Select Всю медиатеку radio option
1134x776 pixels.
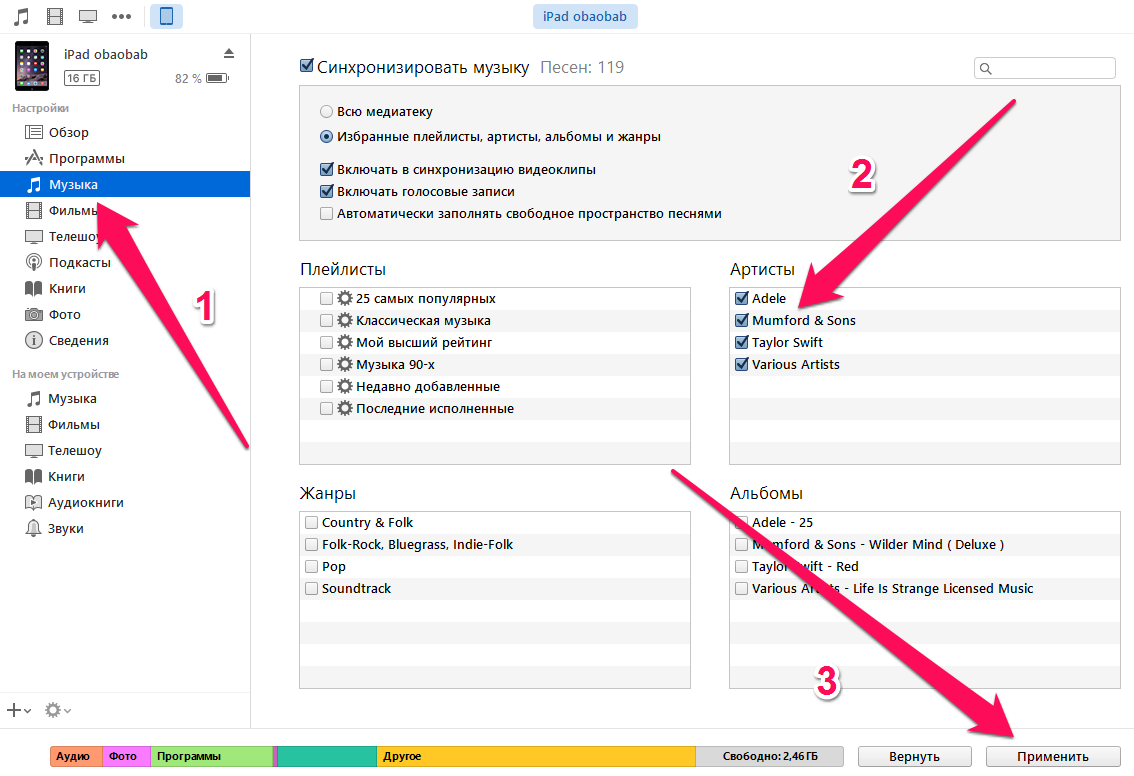pyautogui.click(x=326, y=112)
